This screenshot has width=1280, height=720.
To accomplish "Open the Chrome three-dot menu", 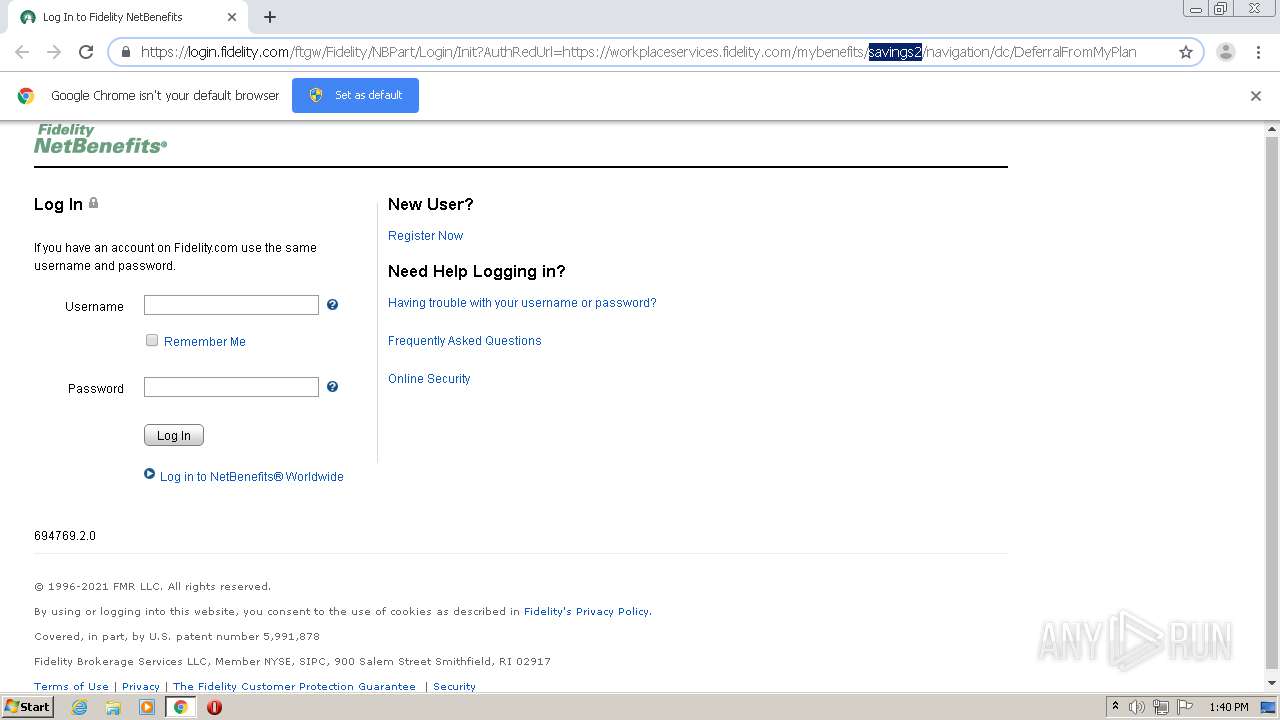I will [1258, 52].
